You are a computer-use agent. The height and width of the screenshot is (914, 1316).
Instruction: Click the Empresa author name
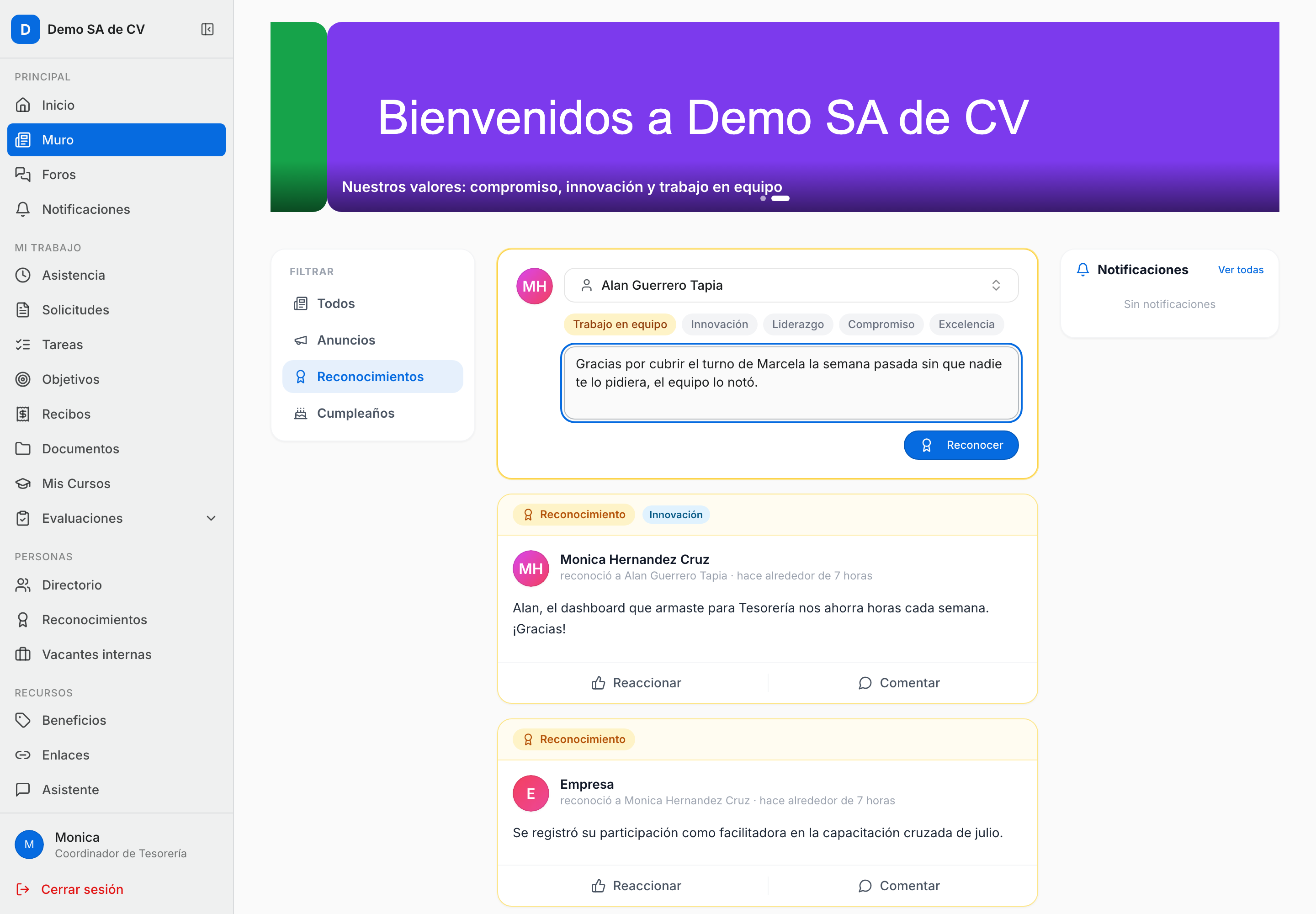click(x=586, y=785)
